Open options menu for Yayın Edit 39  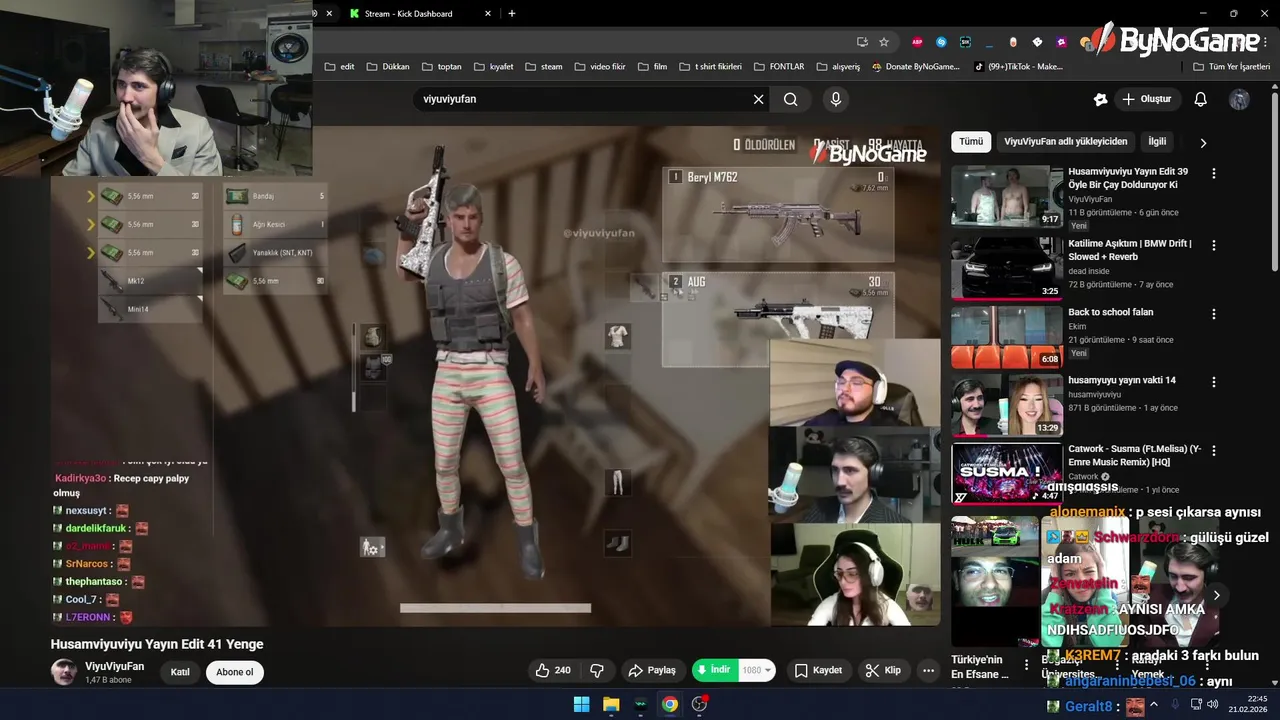pos(1214,173)
